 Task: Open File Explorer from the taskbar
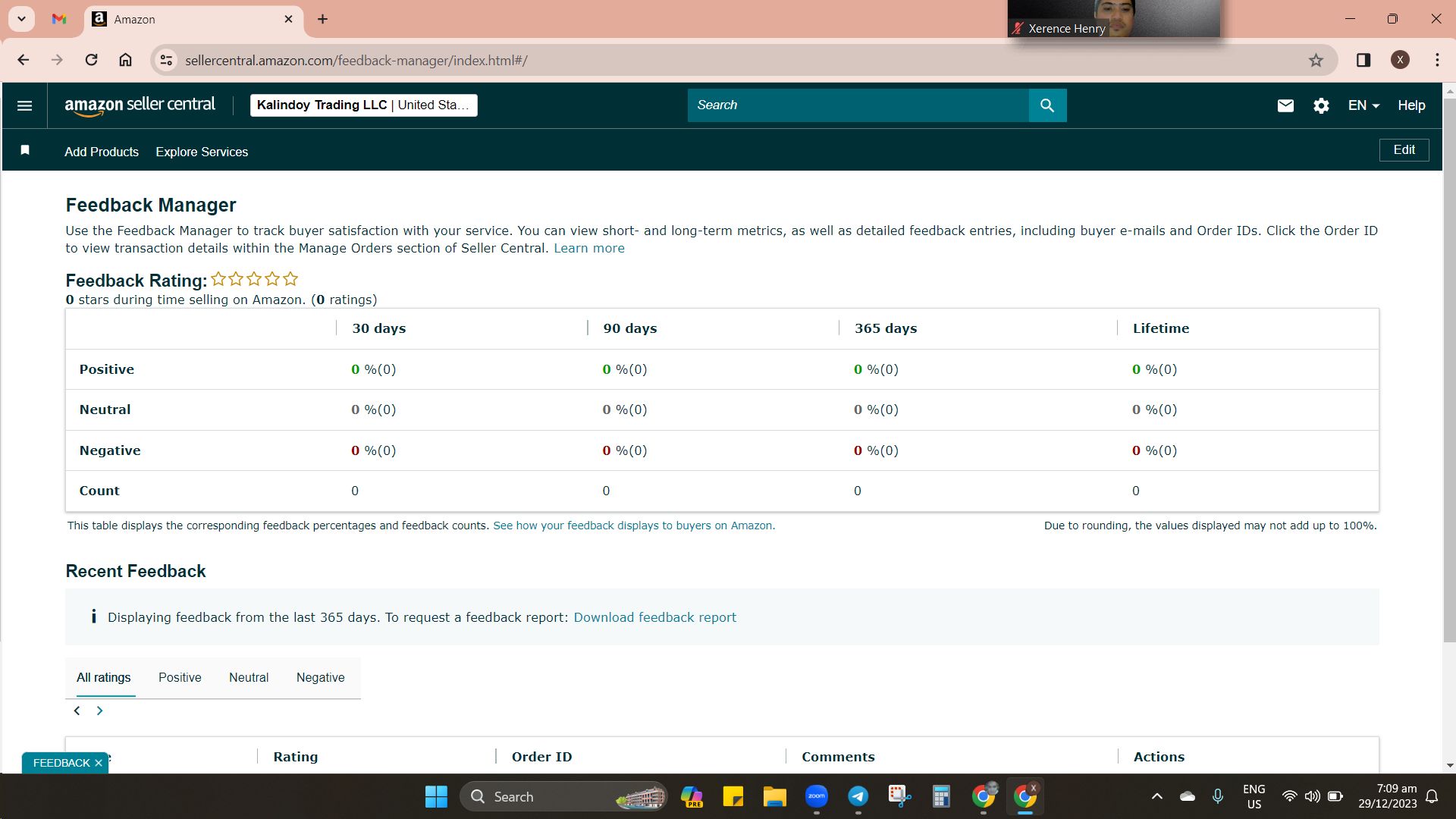(774, 796)
